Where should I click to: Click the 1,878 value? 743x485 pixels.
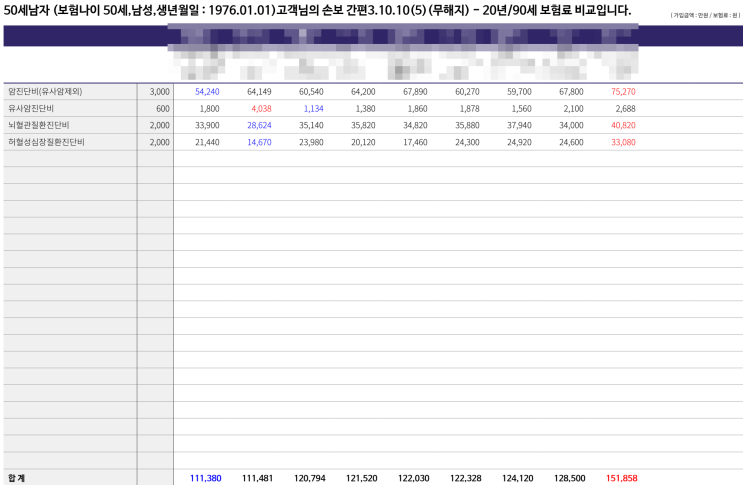pos(470,108)
